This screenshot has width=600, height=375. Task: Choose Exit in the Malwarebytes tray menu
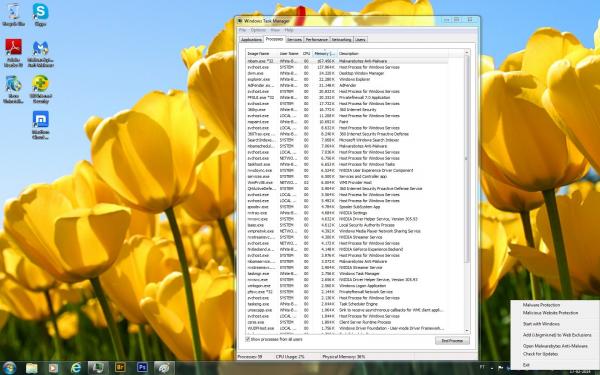coord(526,365)
